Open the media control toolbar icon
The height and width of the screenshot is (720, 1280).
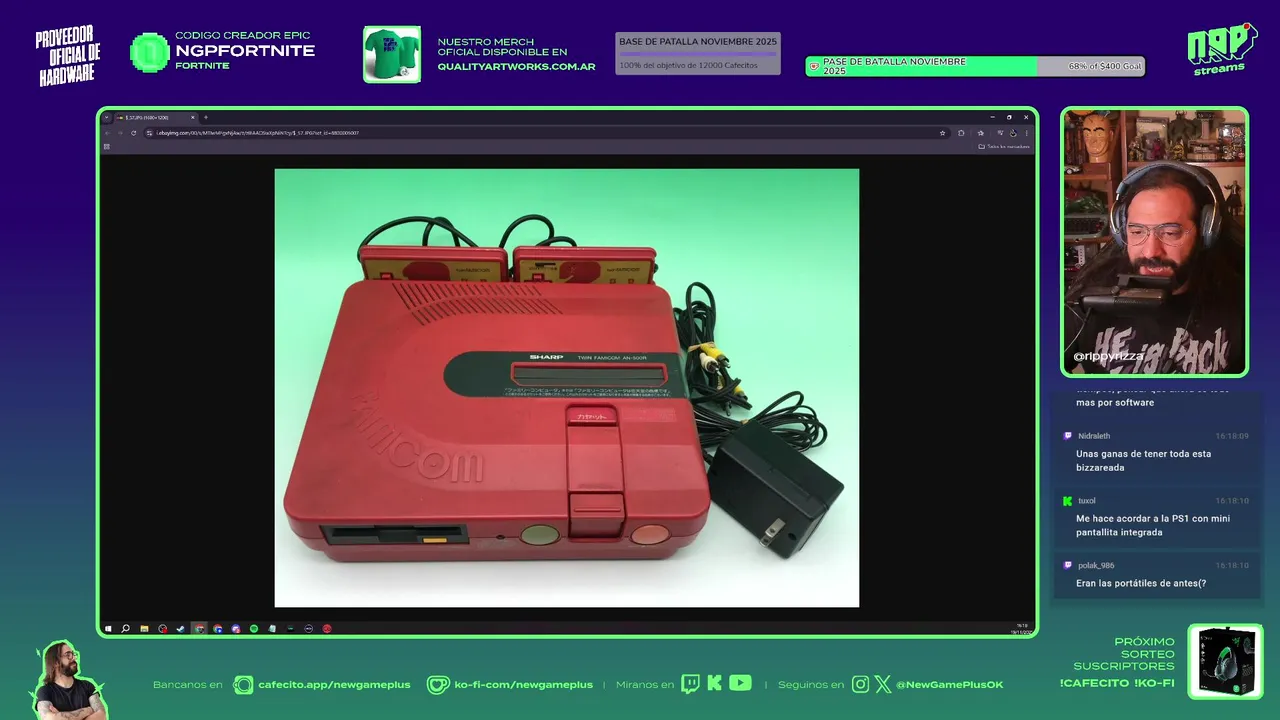pos(999,132)
